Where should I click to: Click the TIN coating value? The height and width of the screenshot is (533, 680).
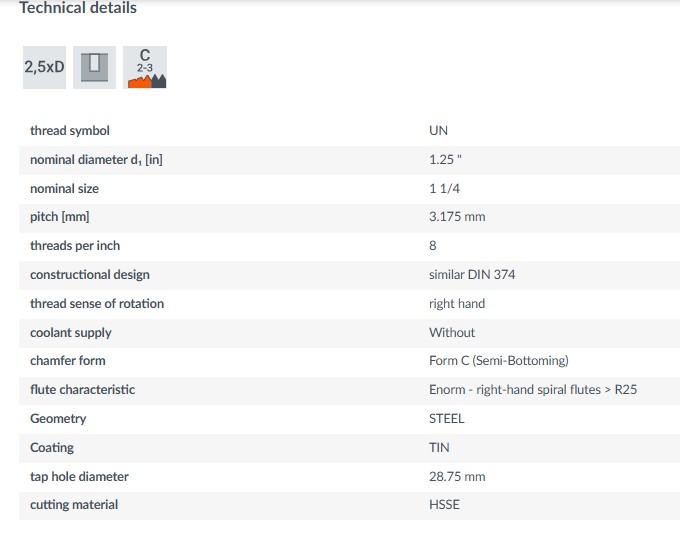[439, 447]
